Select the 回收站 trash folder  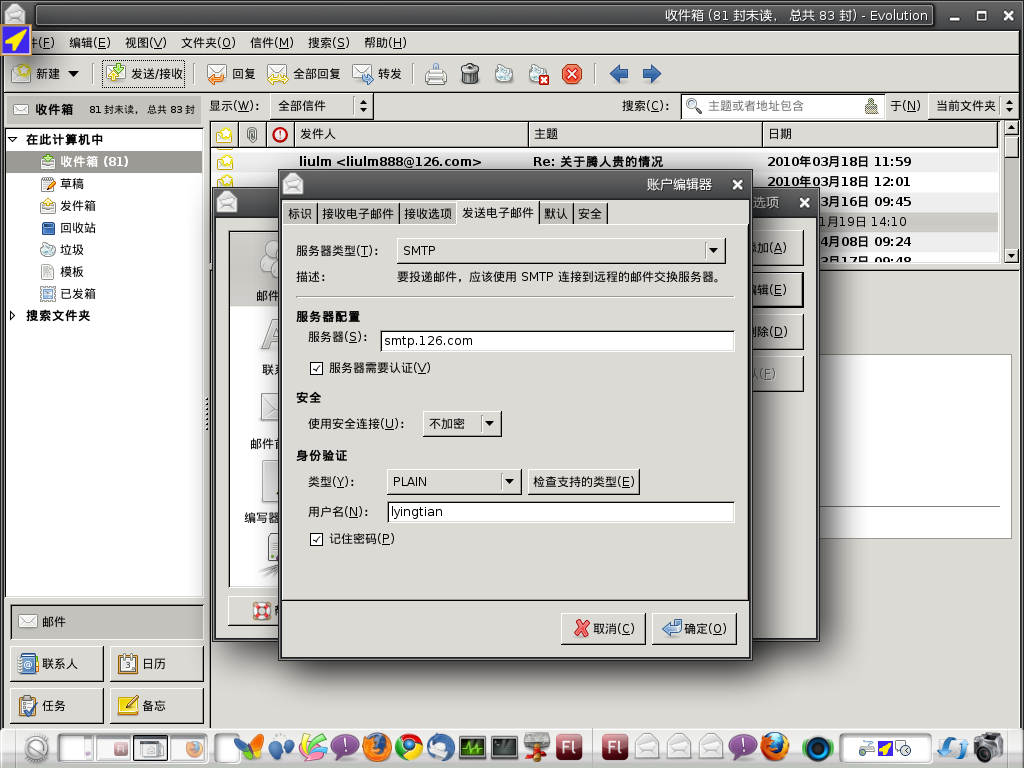click(x=68, y=228)
